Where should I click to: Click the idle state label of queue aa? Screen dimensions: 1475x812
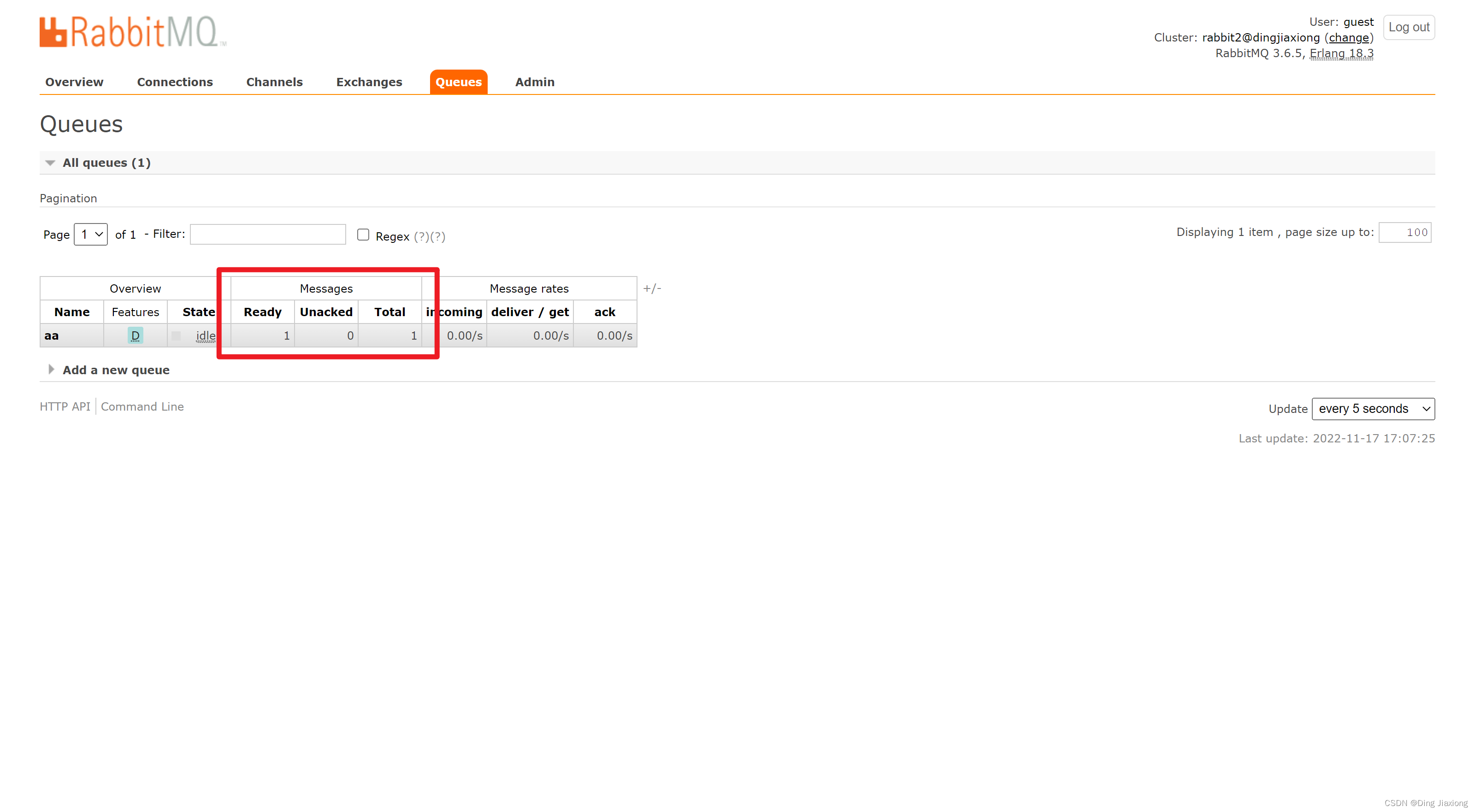click(x=206, y=335)
